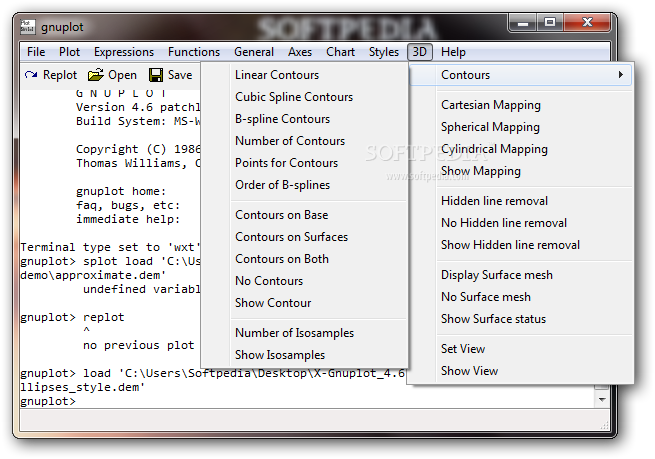Click Show Isosamples entry
This screenshot has height=459, width=655.
tap(304, 355)
